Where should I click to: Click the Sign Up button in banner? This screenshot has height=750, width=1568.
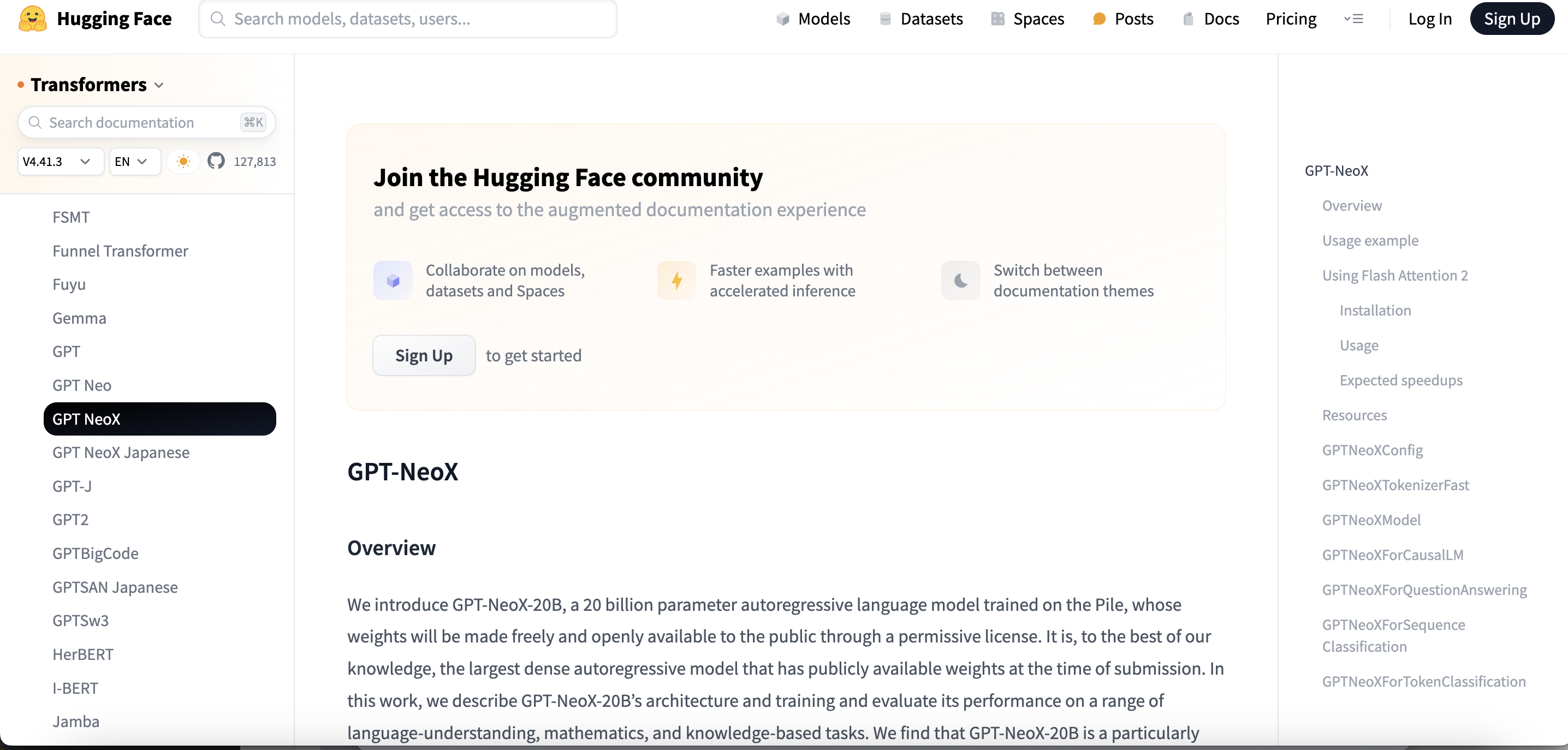click(424, 355)
